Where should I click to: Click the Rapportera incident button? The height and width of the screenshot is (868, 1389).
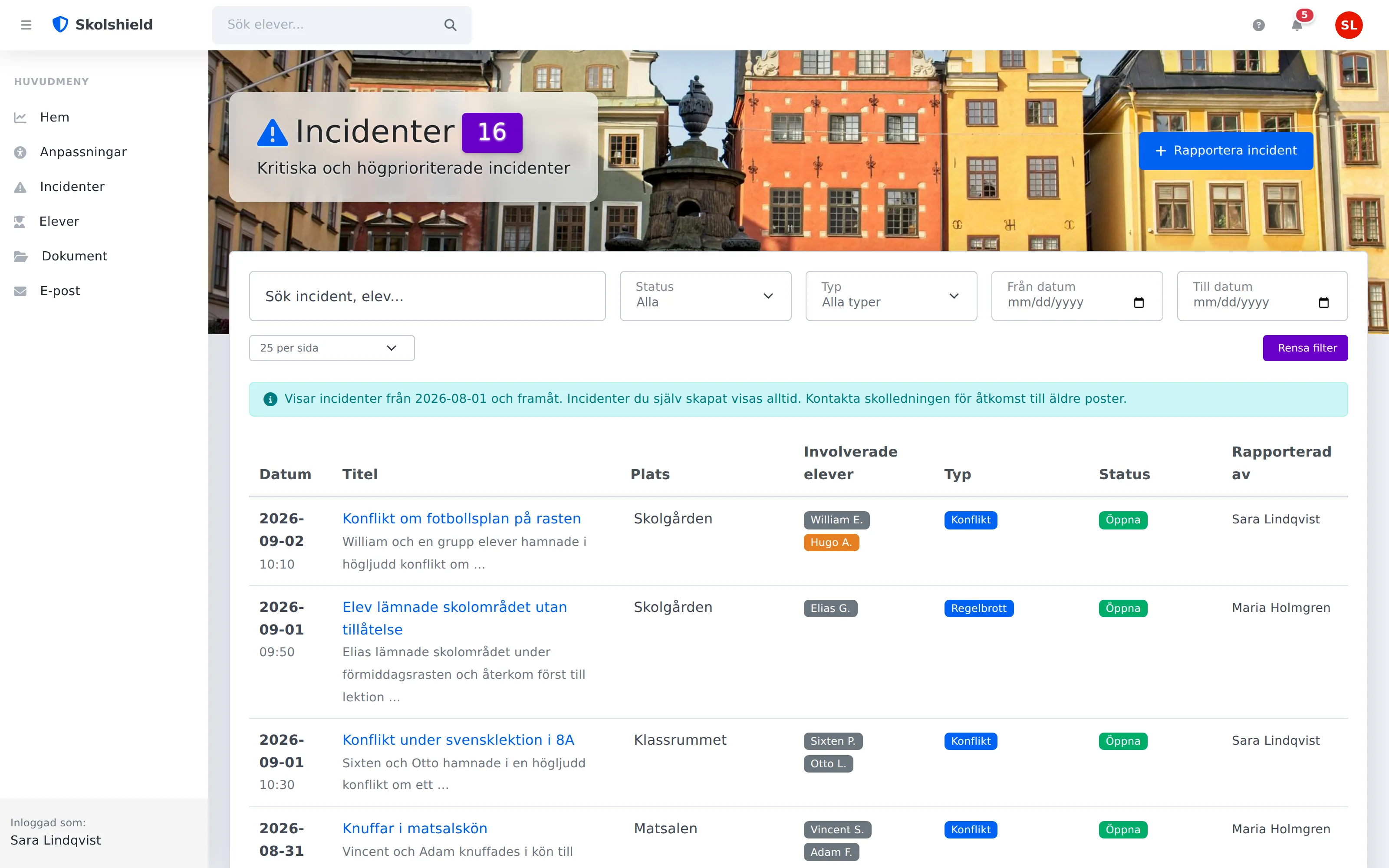click(x=1226, y=151)
